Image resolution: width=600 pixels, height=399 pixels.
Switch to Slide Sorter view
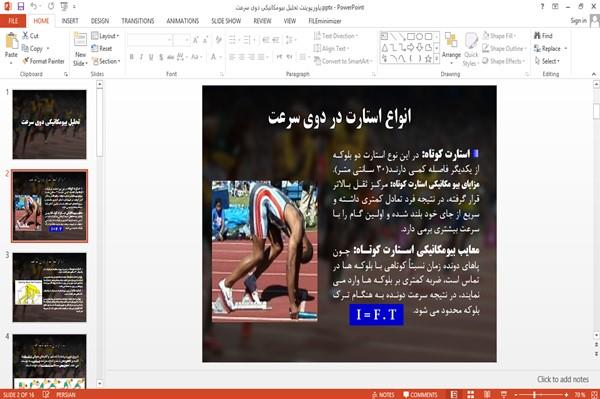point(471,394)
